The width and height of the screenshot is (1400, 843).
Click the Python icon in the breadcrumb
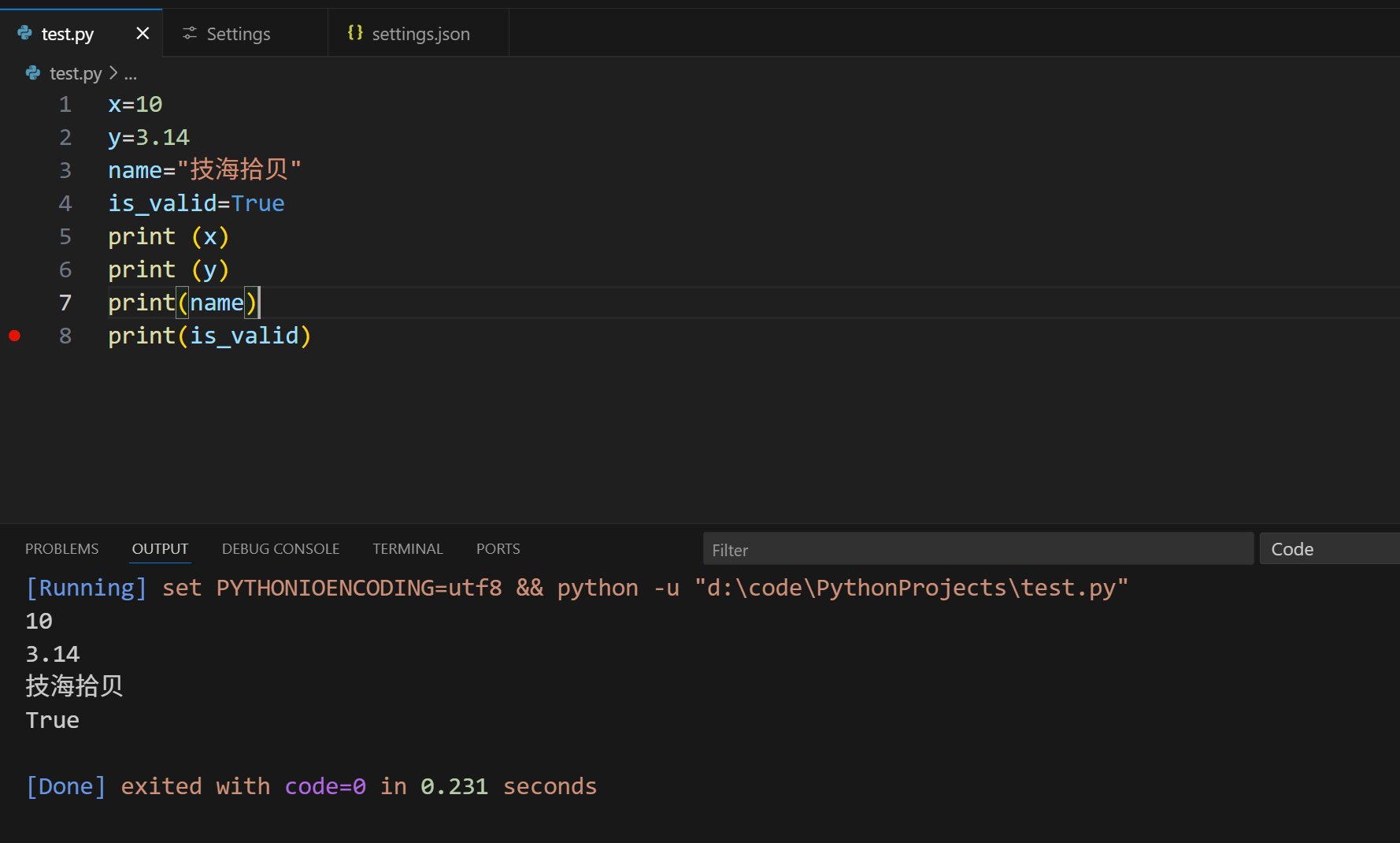click(33, 72)
